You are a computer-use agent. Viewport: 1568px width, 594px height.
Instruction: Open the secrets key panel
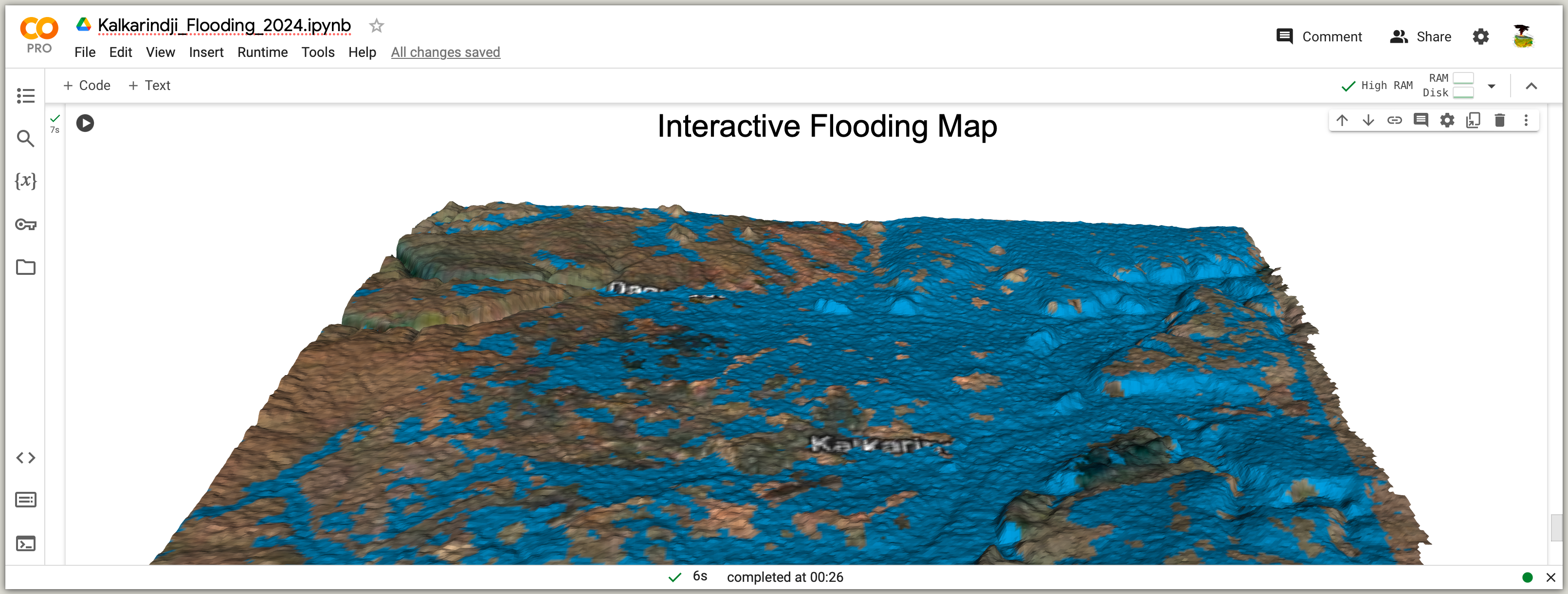pyautogui.click(x=26, y=225)
